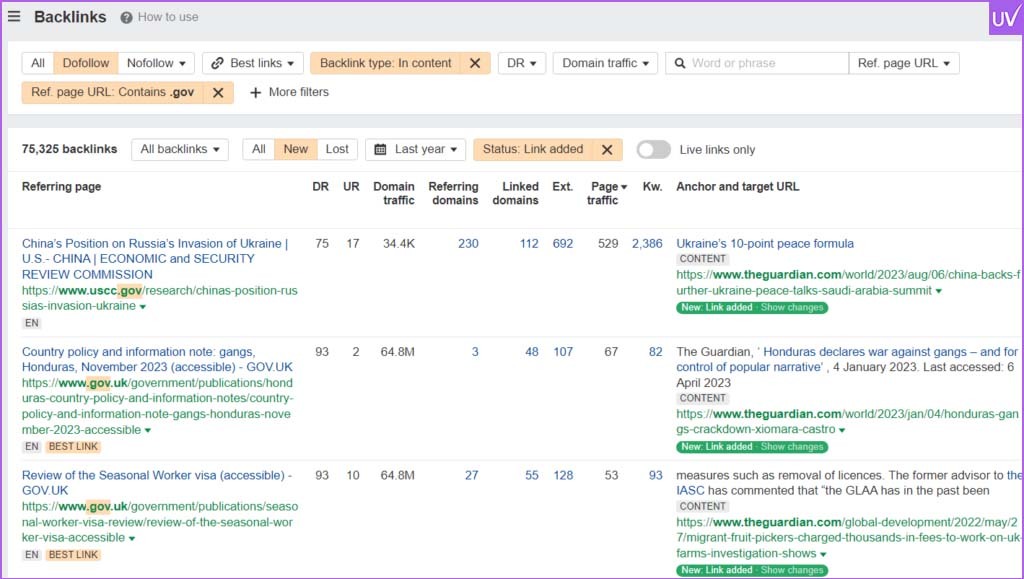Select the Lost status tab
Screen dimensions: 1024x579
337,149
